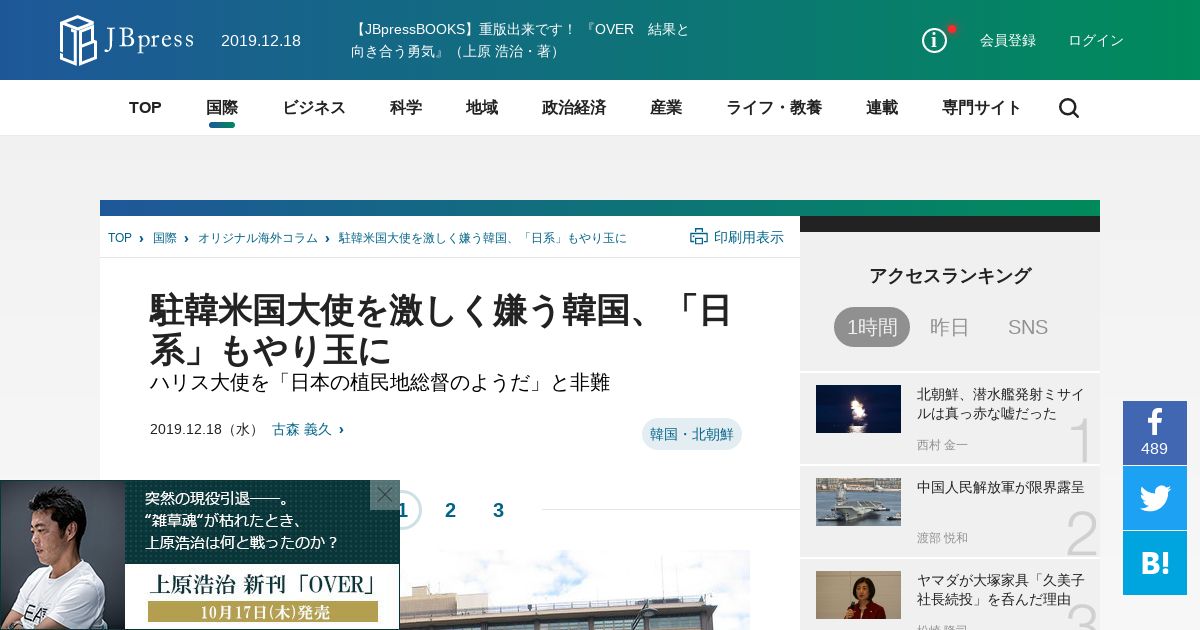Go to article page 3

(x=498, y=510)
